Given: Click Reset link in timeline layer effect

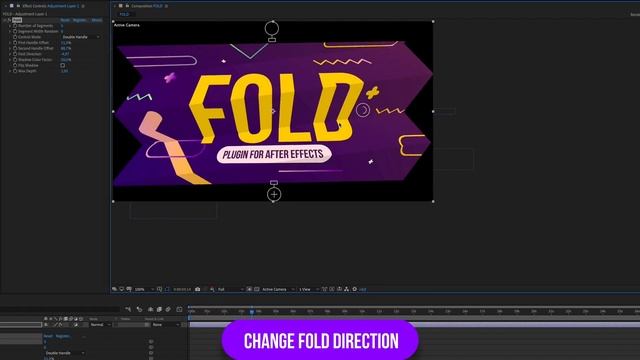Looking at the screenshot, I should click(x=48, y=336).
